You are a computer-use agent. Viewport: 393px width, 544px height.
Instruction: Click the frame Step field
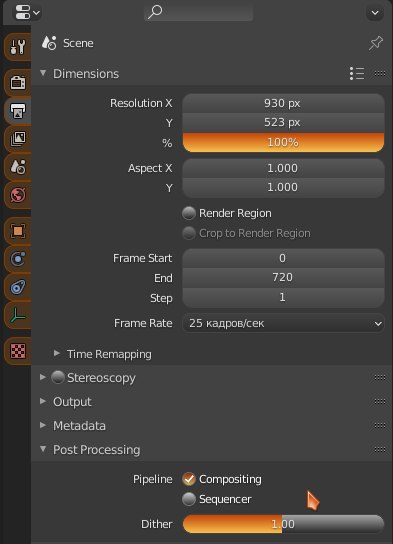pyautogui.click(x=283, y=297)
